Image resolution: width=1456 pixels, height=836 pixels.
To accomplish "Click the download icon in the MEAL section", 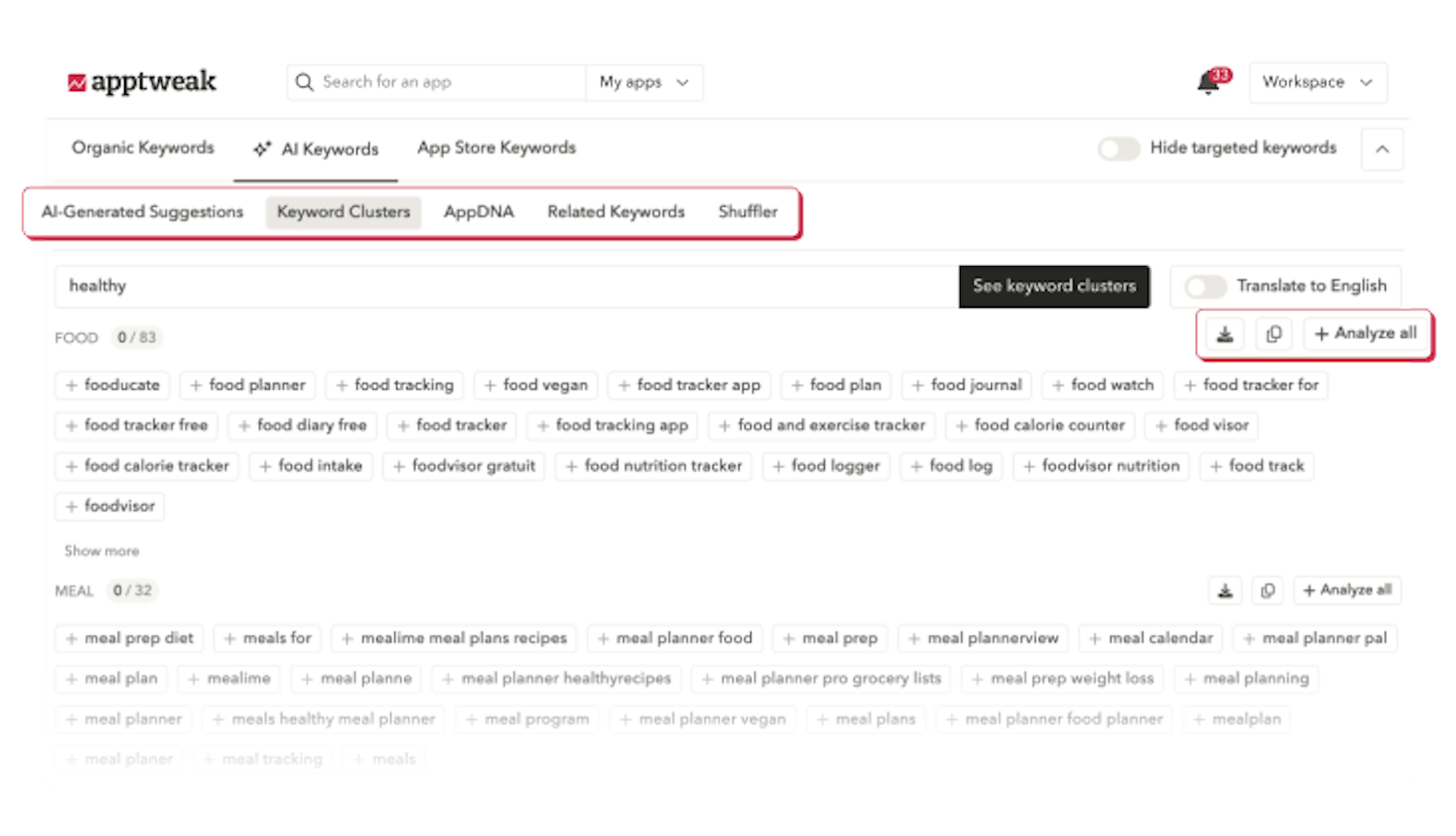I will 1225,589.
